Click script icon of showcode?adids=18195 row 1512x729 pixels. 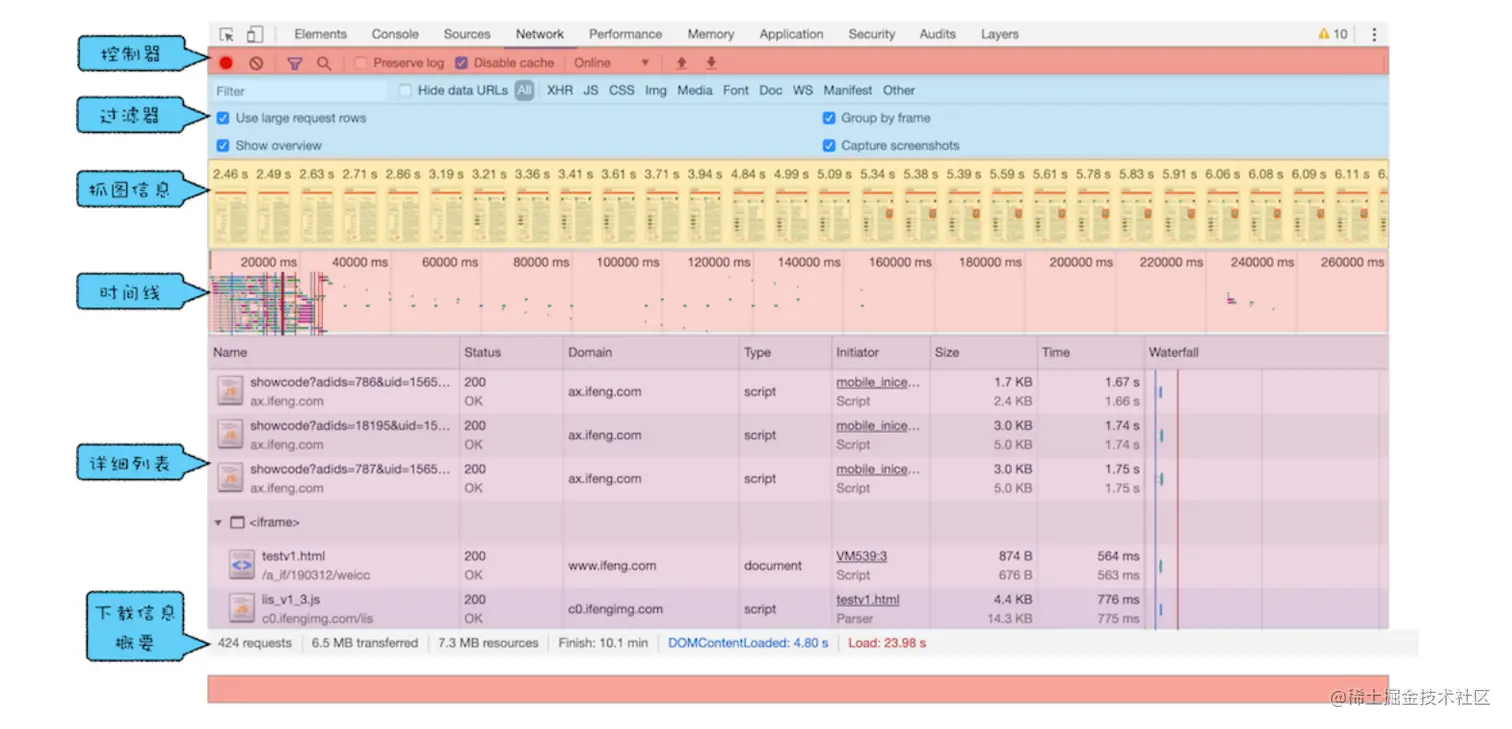(230, 435)
